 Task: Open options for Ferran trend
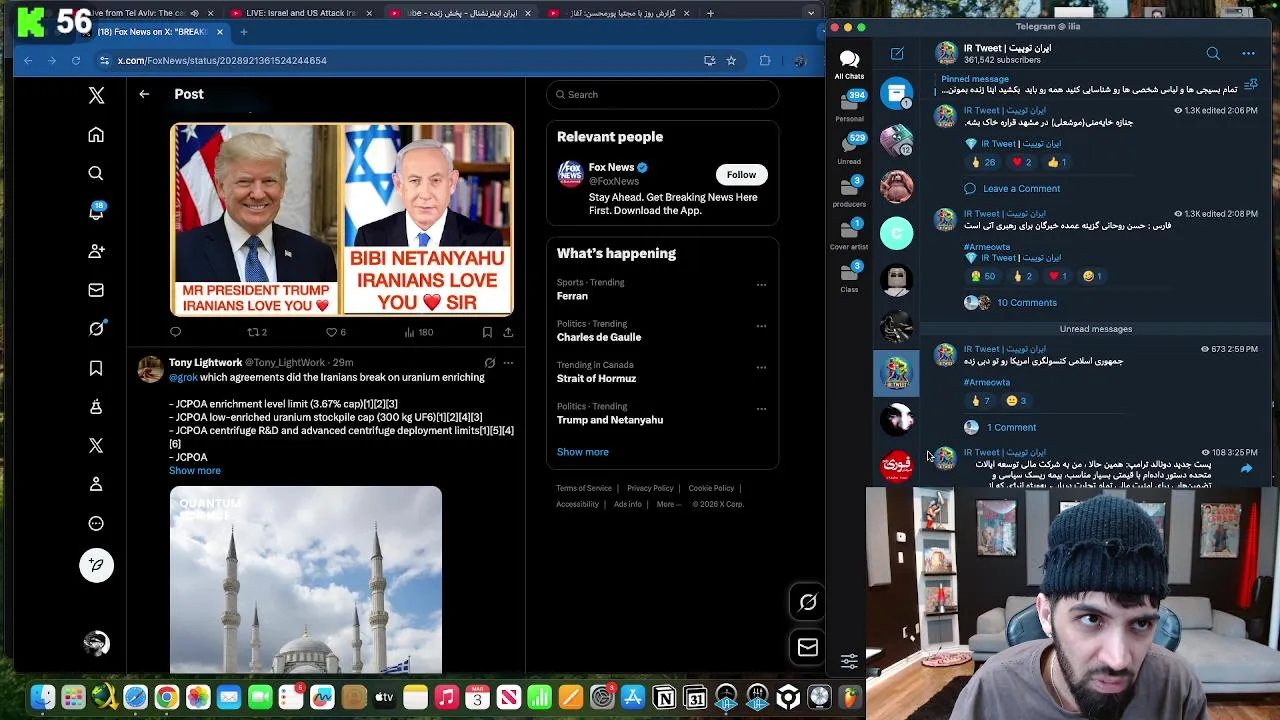tap(761, 285)
